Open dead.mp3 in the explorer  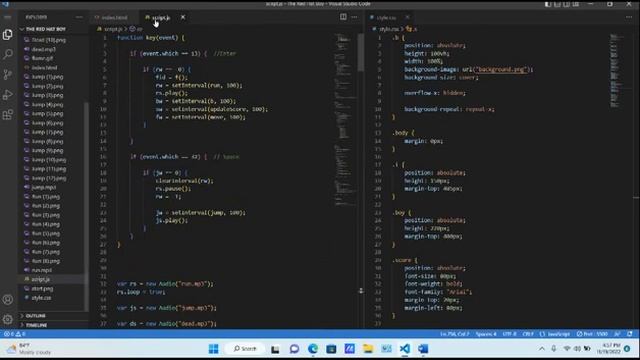click(44, 49)
